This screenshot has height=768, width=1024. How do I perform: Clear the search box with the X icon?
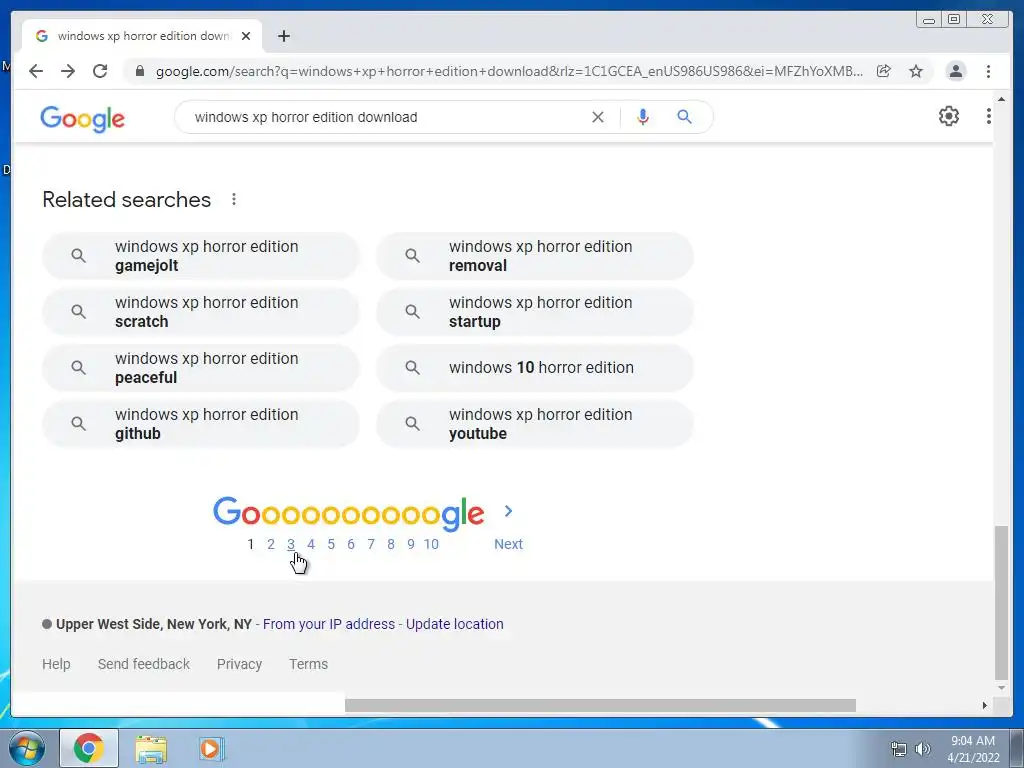coord(598,117)
